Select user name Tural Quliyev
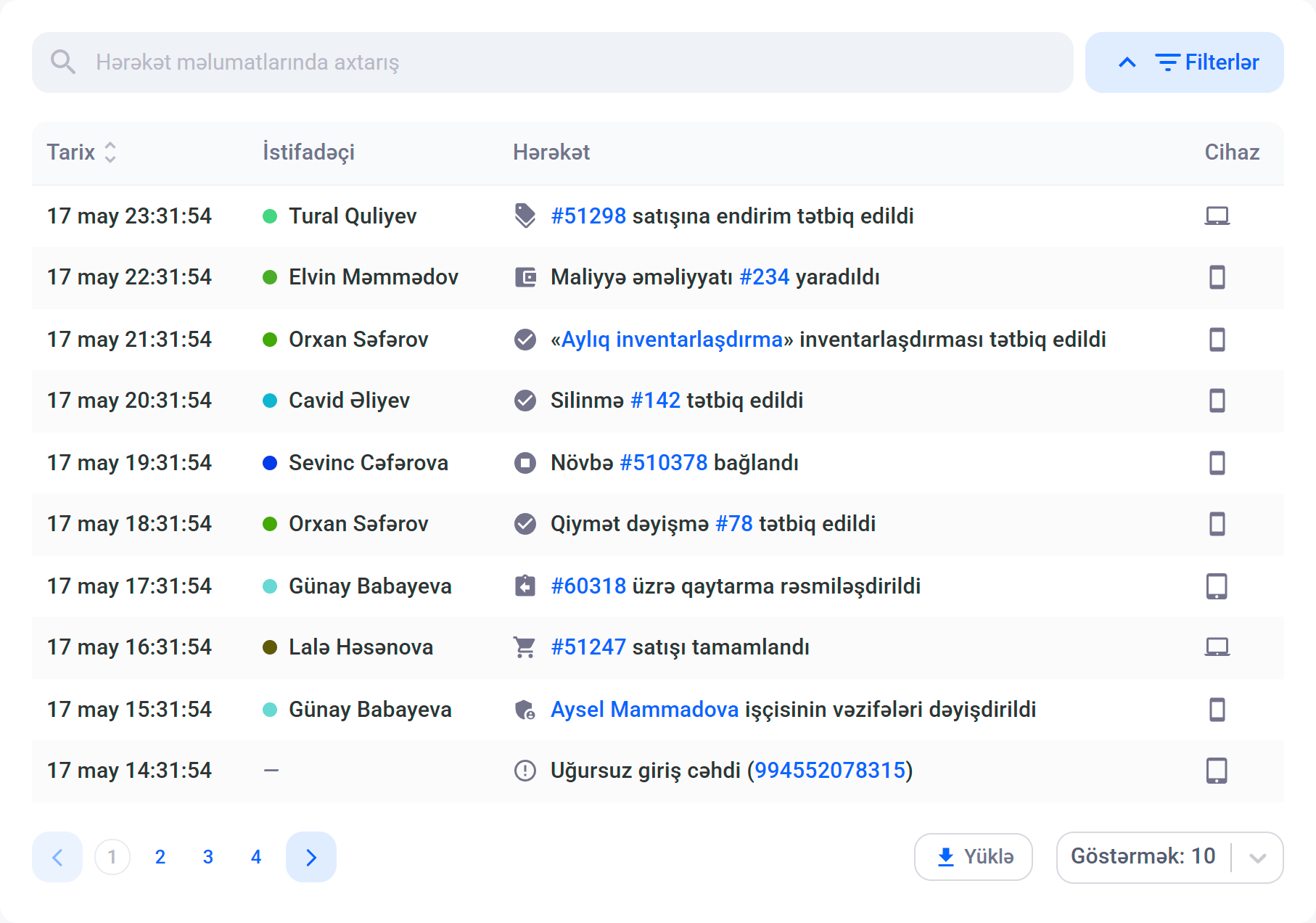1316x923 pixels. pos(353,216)
